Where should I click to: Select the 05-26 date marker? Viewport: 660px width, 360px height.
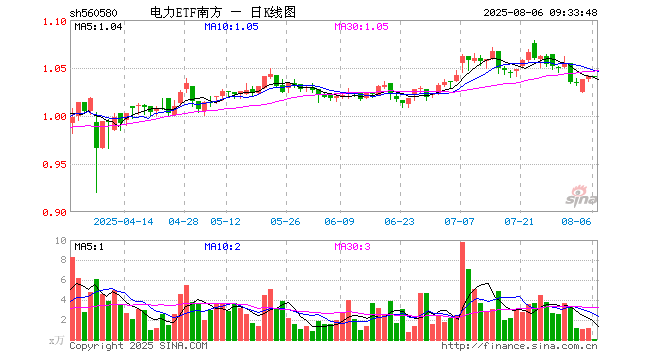[285, 221]
